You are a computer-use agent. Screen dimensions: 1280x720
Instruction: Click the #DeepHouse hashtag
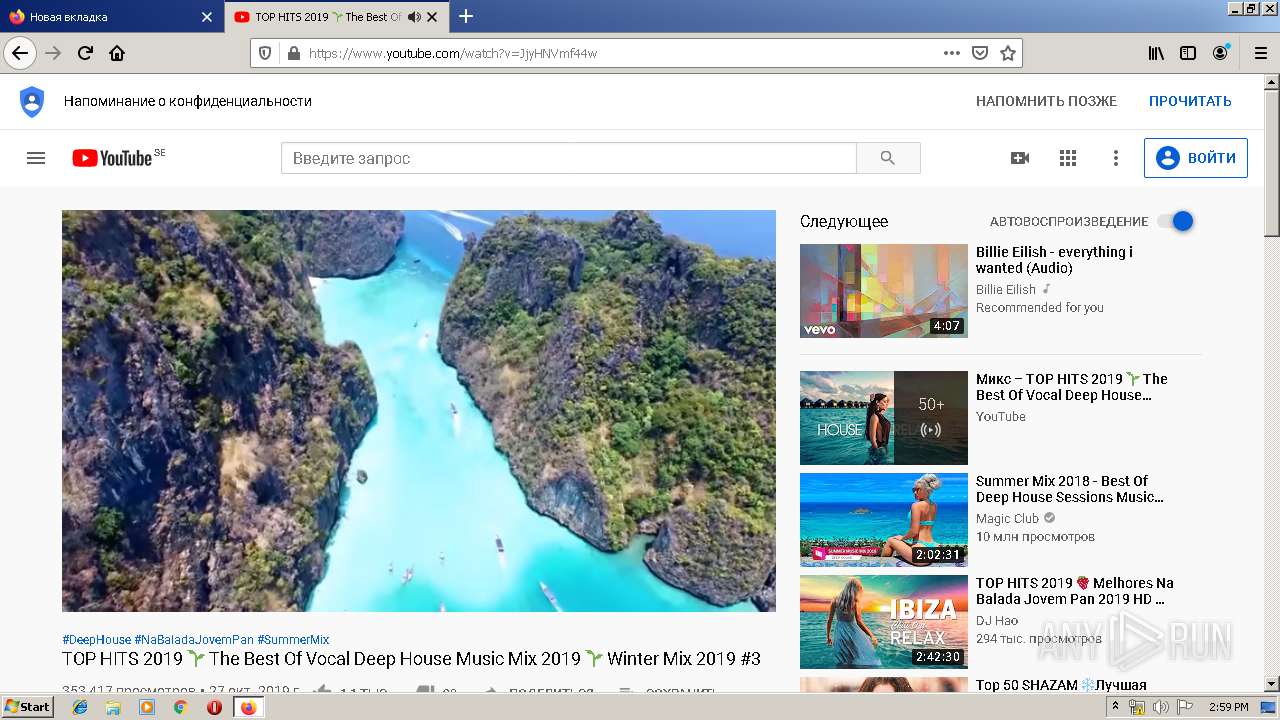coord(96,640)
